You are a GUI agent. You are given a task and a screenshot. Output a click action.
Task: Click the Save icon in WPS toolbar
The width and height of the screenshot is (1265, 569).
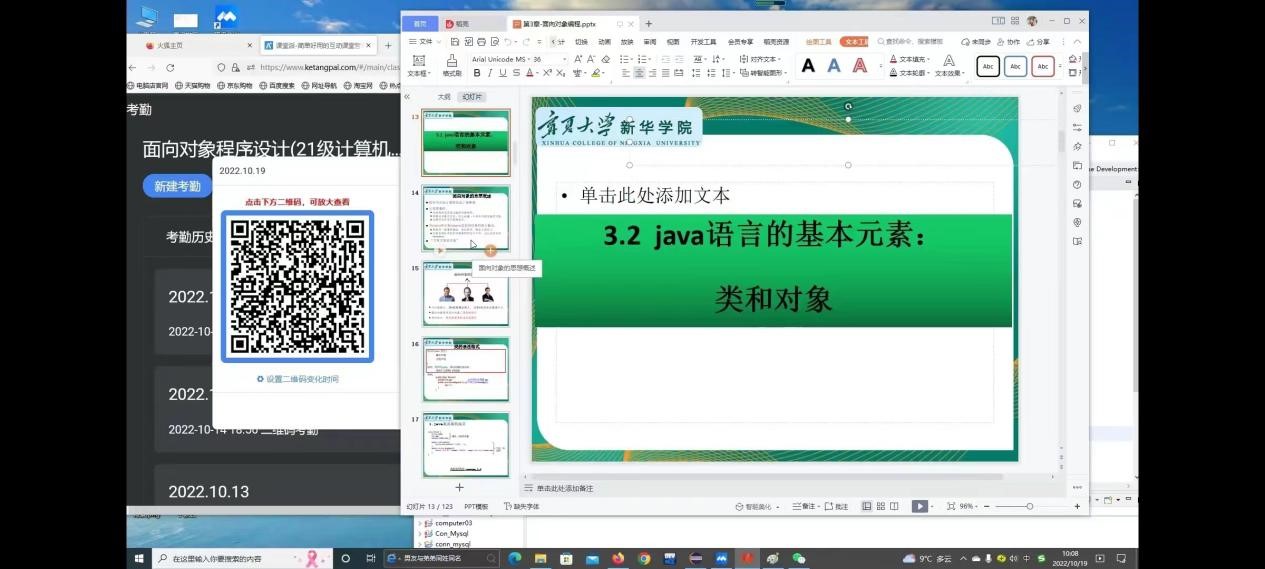455,42
